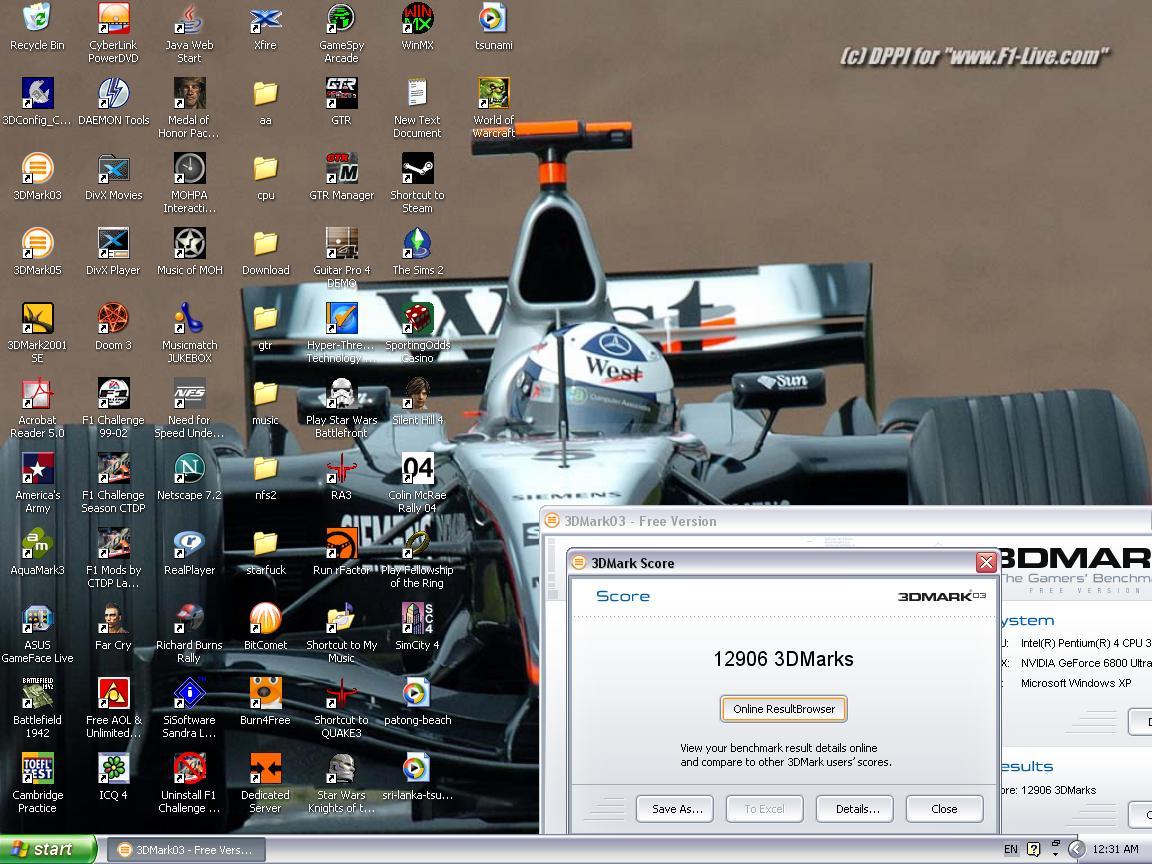Select the Recycle Bin icon
The image size is (1152, 864).
[37, 19]
